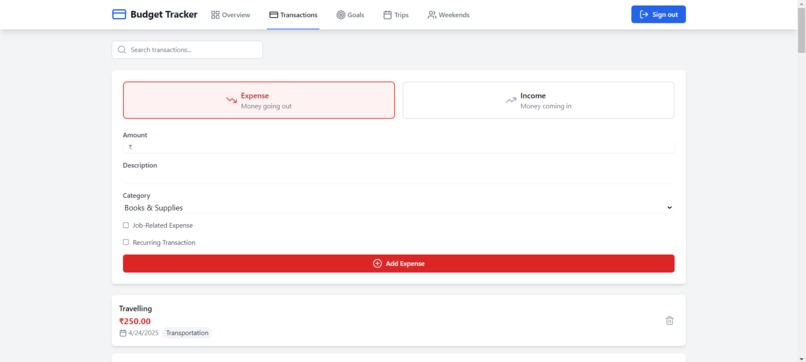806x362 pixels.
Task: Click the Travelling transaction title
Action: (135, 309)
